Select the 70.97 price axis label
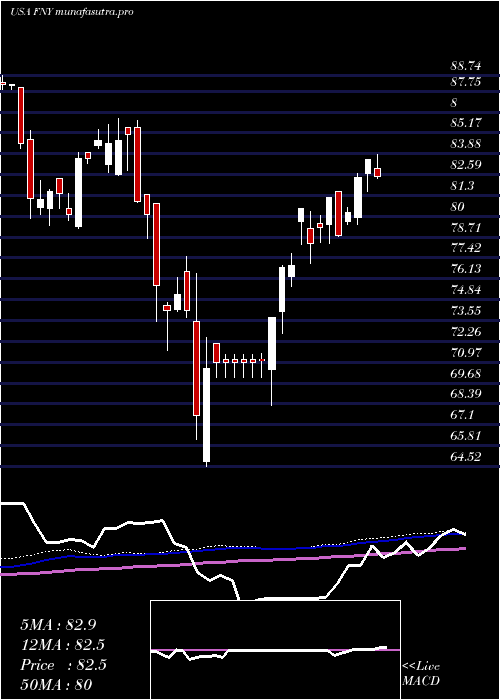The image size is (500, 700). [466, 353]
